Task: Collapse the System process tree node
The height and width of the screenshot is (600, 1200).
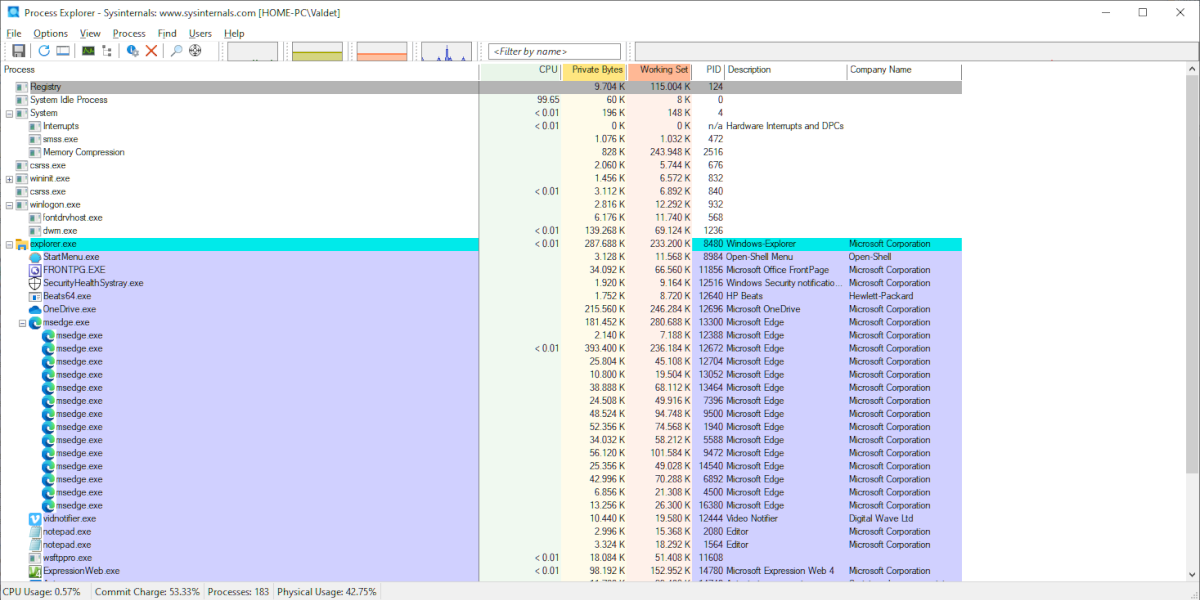Action: pos(9,113)
